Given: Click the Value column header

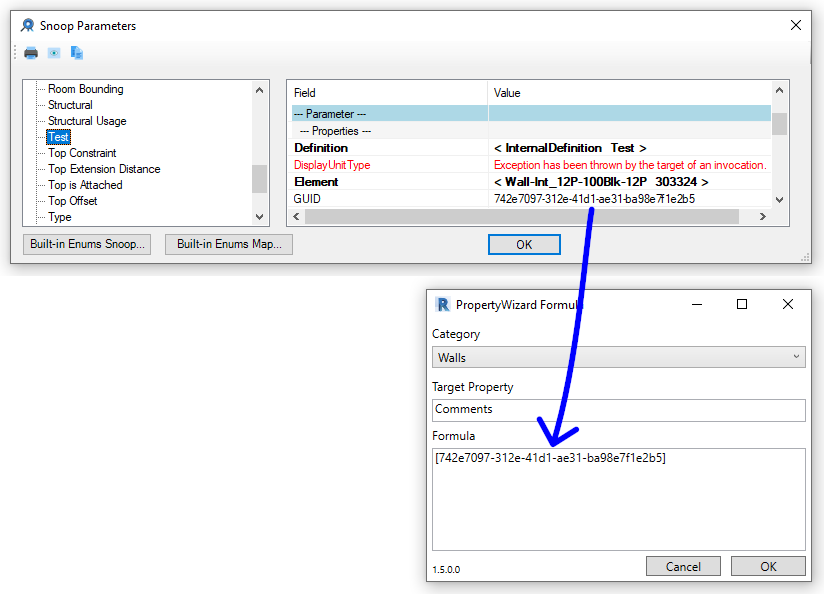Looking at the screenshot, I should coord(630,93).
